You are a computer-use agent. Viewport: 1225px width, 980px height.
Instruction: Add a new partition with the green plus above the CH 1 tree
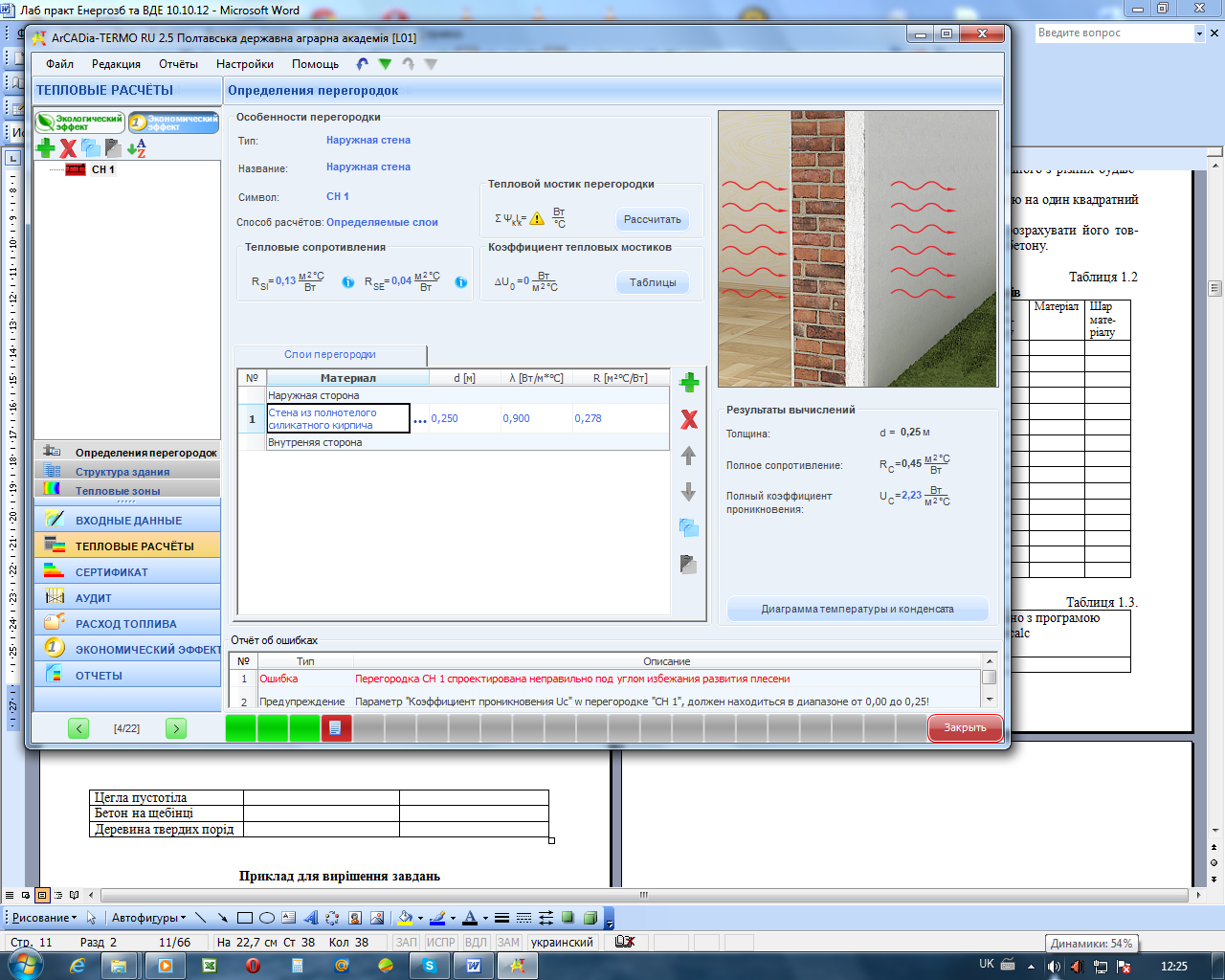(x=45, y=147)
